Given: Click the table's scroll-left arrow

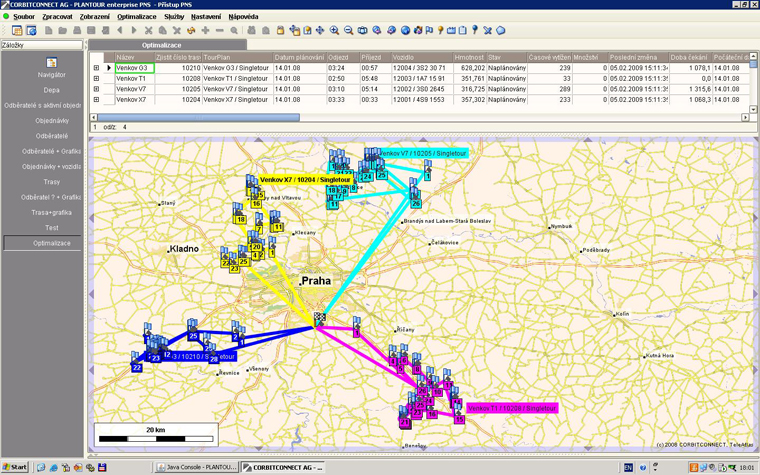Looking at the screenshot, I should 94,117.
